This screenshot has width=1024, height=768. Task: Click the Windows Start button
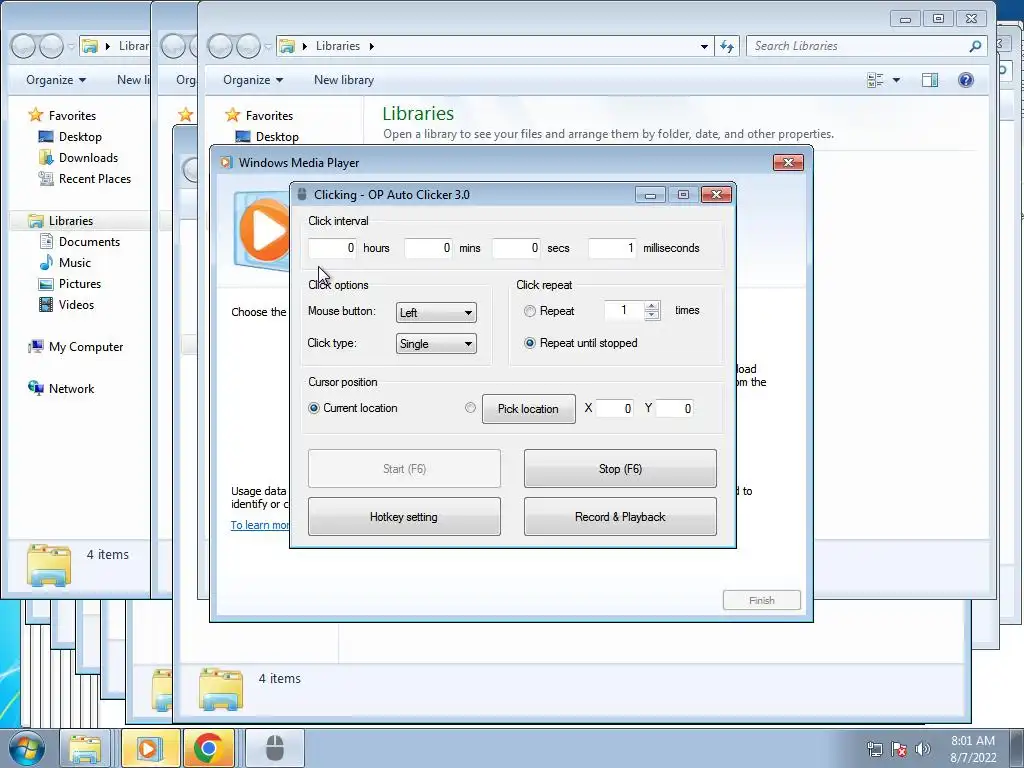point(27,748)
